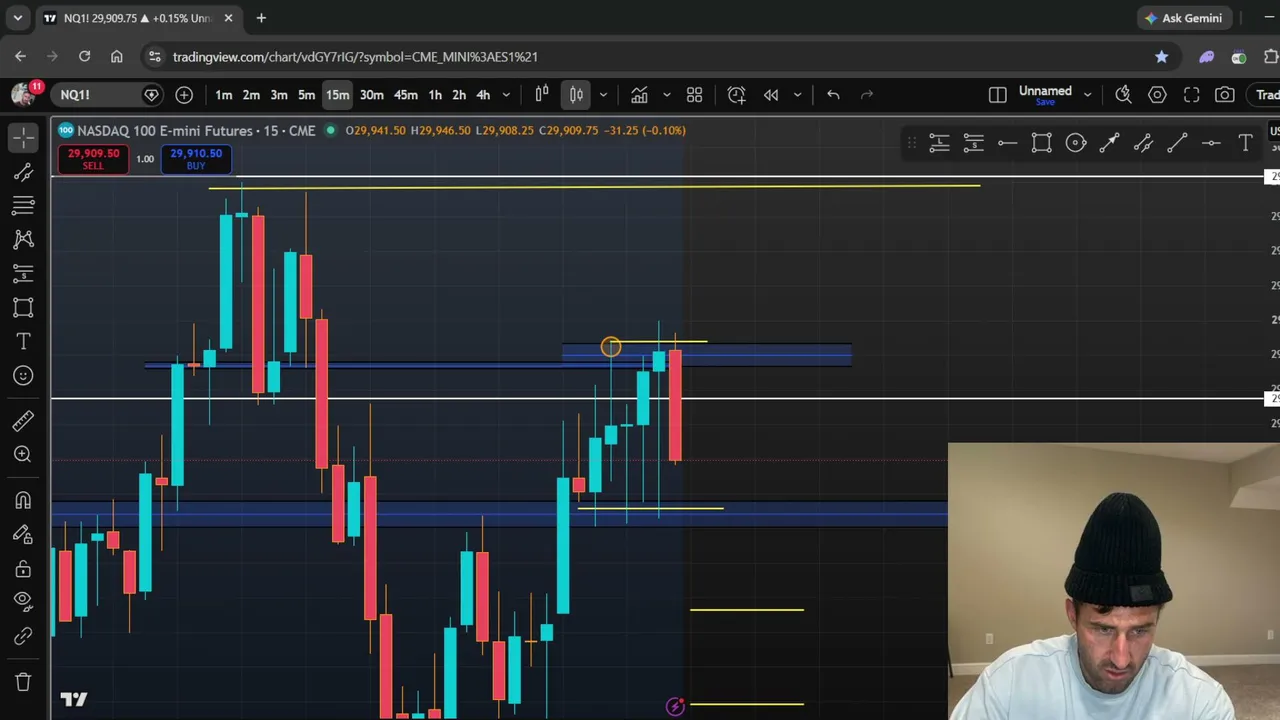Click the blue BUY 29,910.50 button
This screenshot has width=1280, height=720.
point(196,158)
